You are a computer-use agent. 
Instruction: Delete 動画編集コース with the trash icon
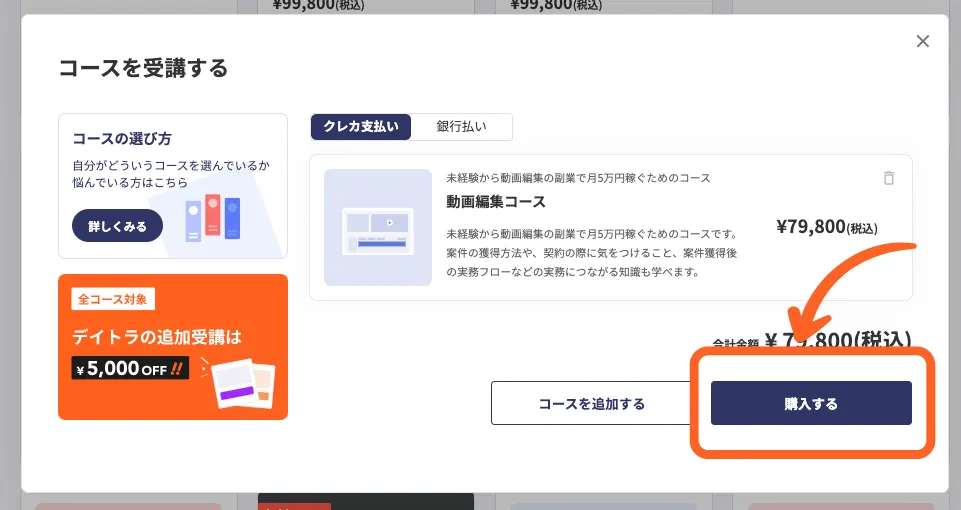click(x=888, y=178)
